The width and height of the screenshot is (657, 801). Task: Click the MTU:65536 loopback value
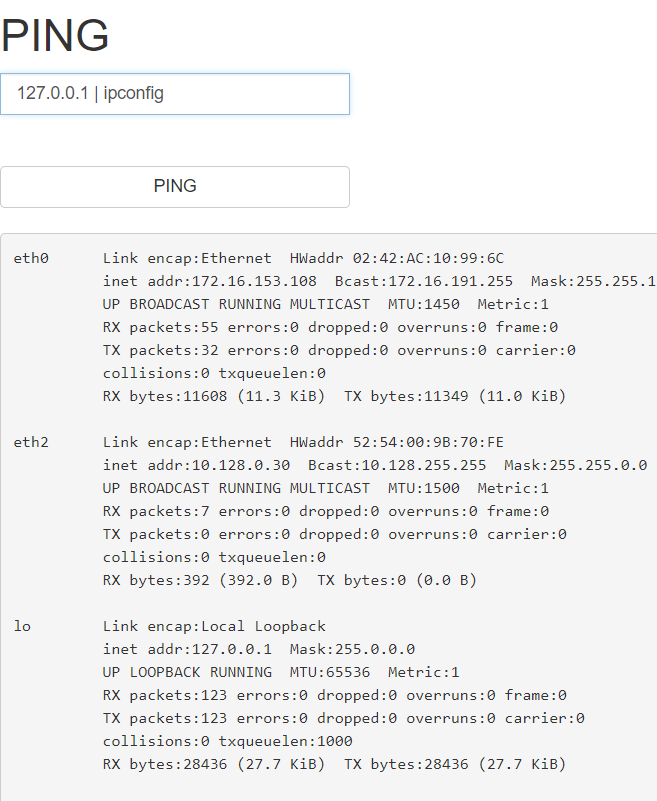pyautogui.click(x=330, y=672)
